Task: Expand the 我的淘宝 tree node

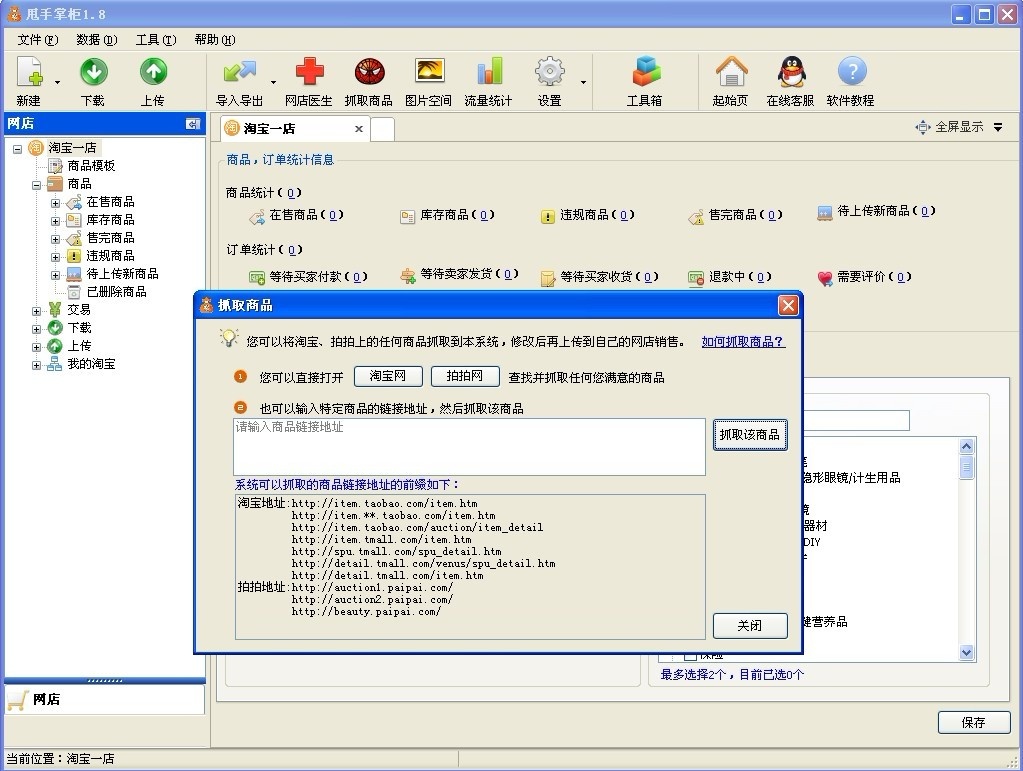Action: pos(37,365)
